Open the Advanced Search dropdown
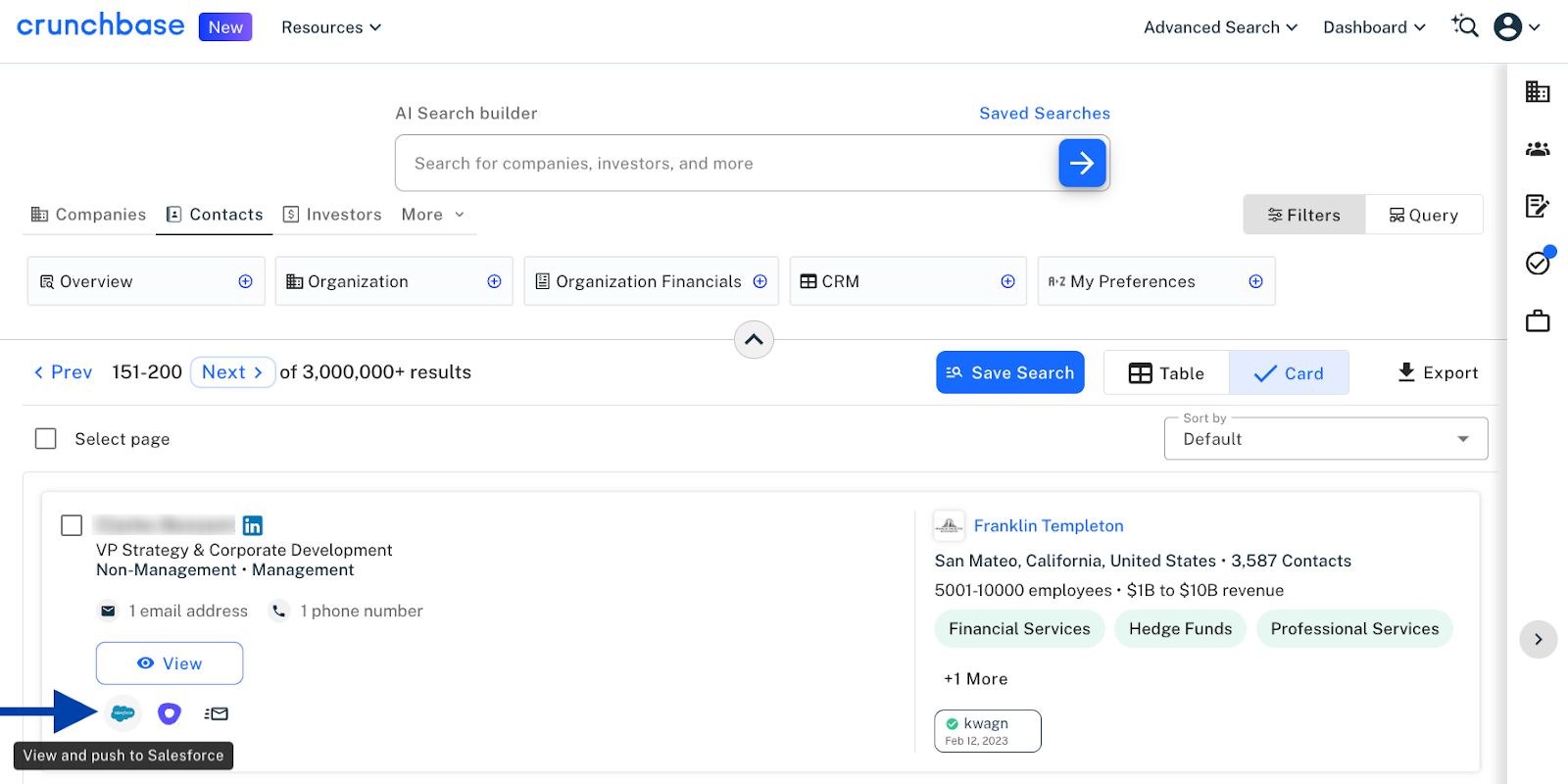This screenshot has width=1568, height=784. [1220, 27]
